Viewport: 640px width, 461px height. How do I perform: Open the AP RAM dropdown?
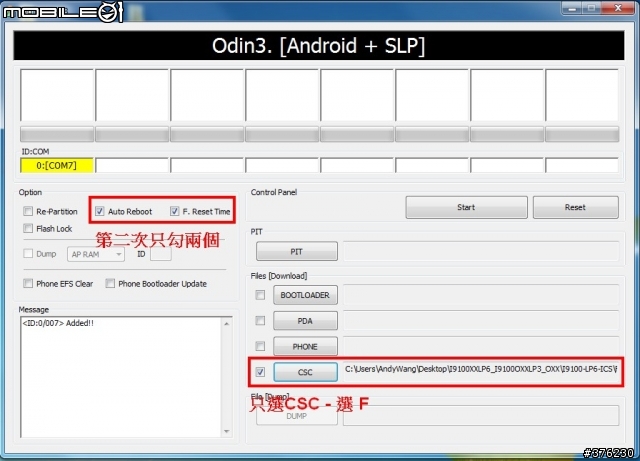(x=96, y=254)
